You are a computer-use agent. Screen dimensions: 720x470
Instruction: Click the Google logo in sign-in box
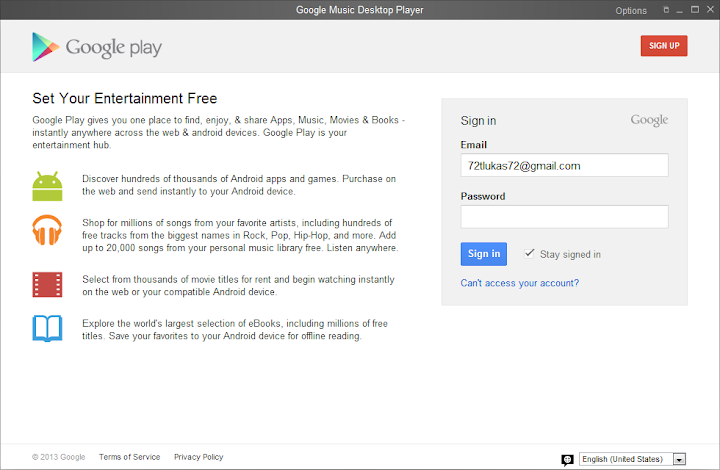(x=649, y=120)
